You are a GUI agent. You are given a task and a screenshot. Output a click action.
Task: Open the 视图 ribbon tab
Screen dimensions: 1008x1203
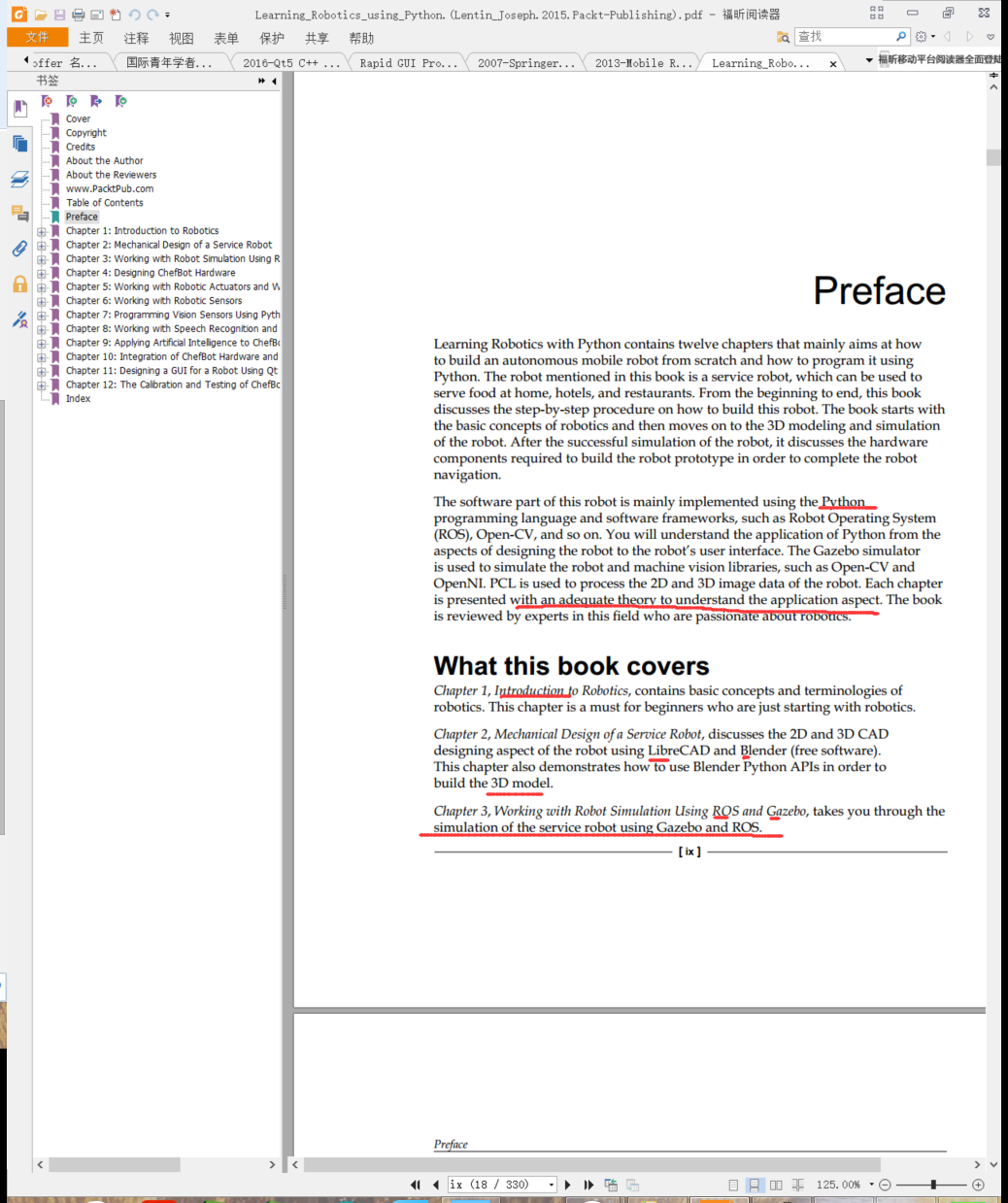182,38
